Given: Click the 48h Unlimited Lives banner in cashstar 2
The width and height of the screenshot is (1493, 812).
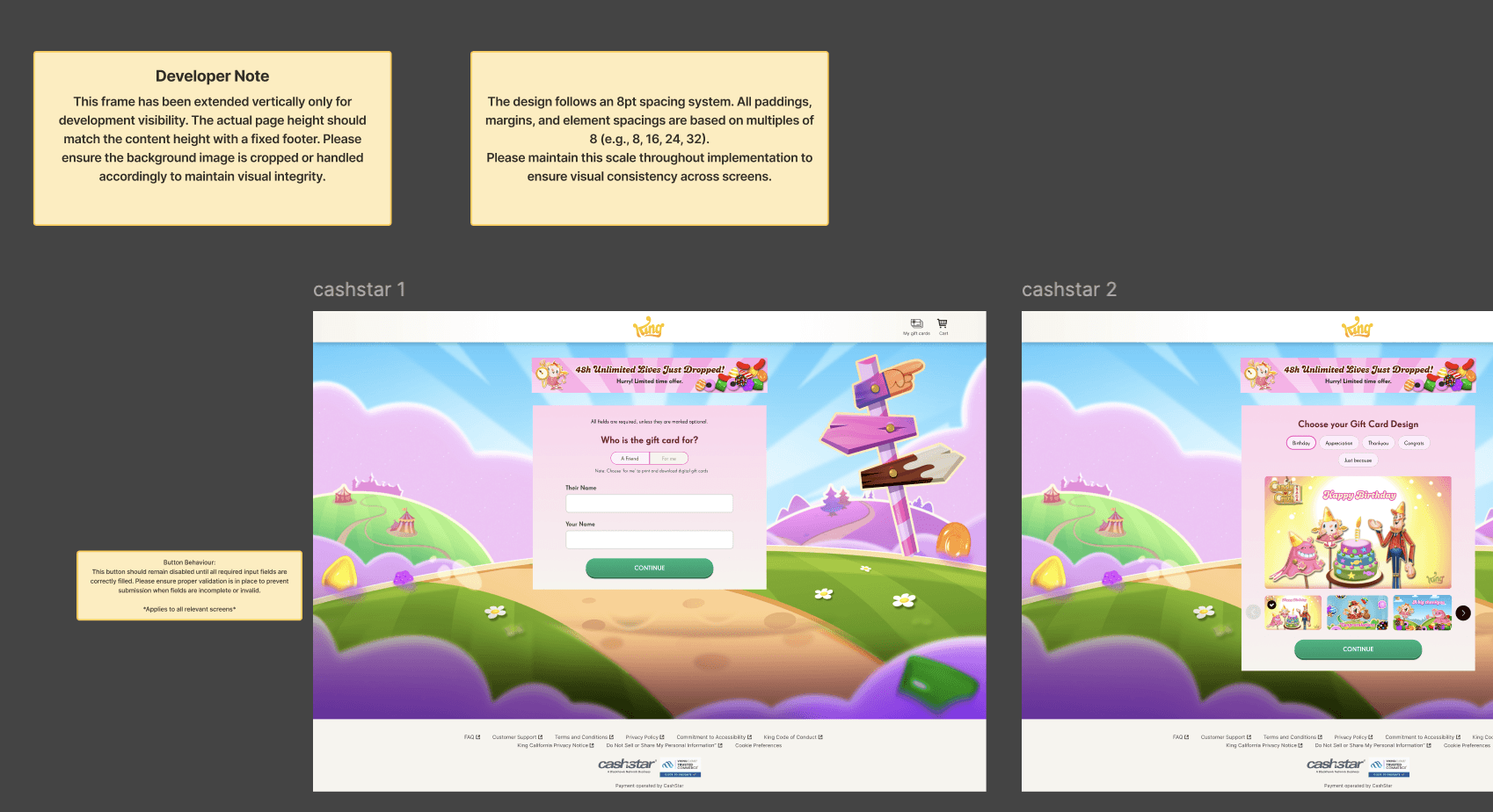Looking at the screenshot, I should pos(1358,375).
